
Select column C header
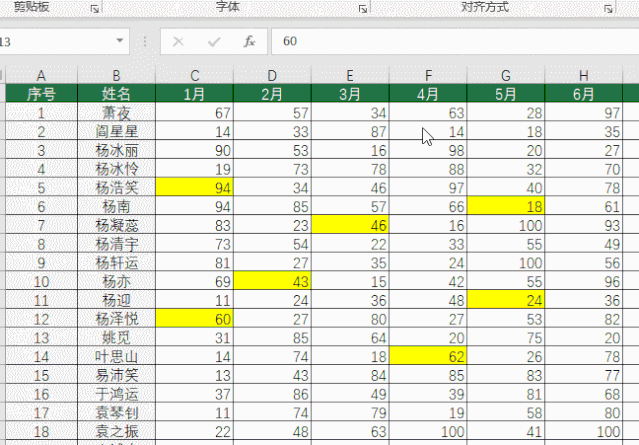(x=195, y=75)
